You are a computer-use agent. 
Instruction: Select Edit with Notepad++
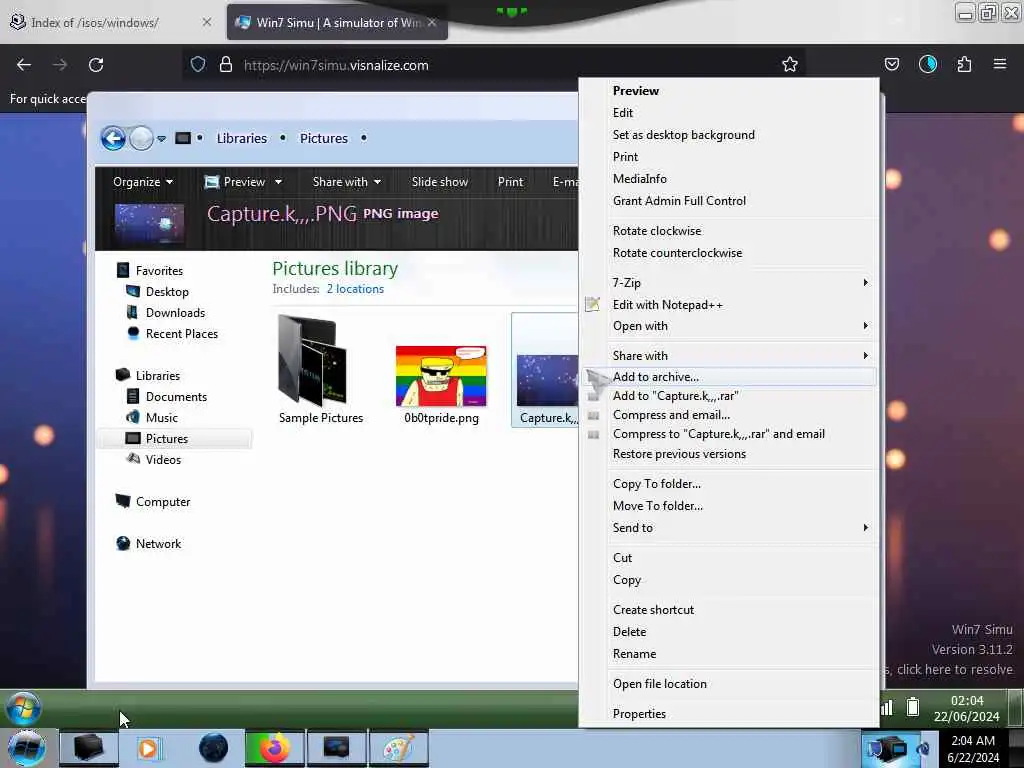click(x=729, y=305)
